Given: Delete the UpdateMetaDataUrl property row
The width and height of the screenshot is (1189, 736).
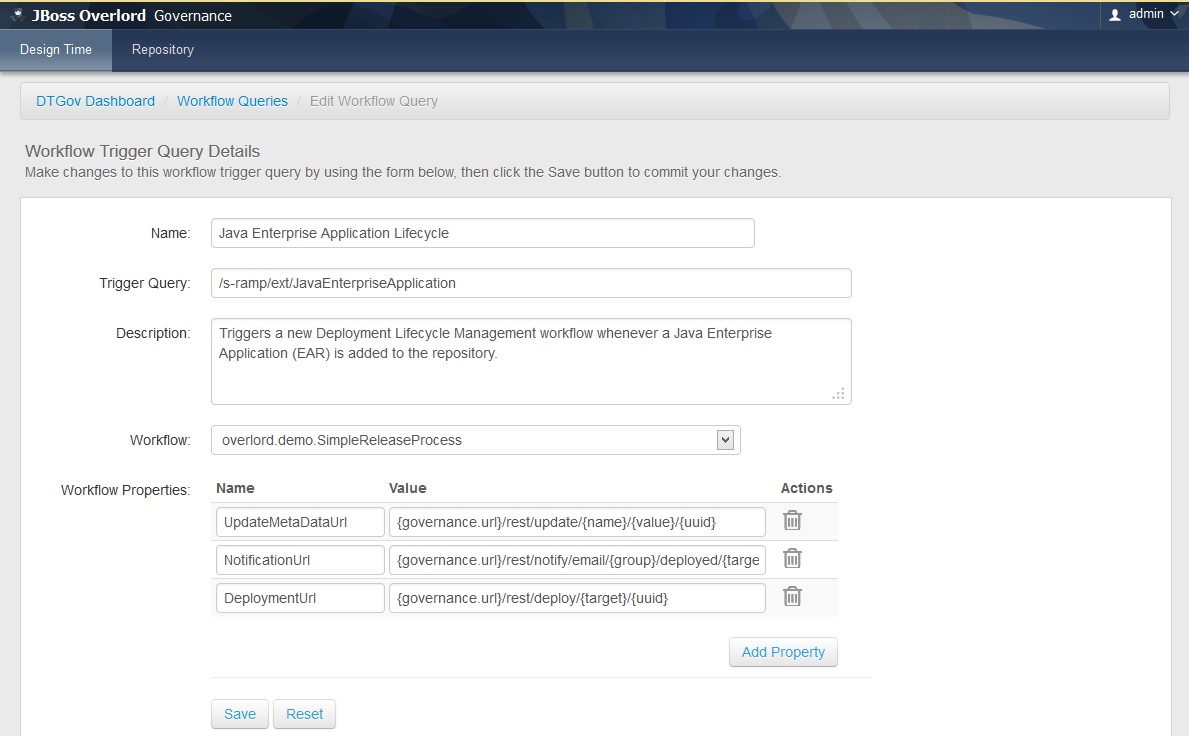Looking at the screenshot, I should point(792,521).
